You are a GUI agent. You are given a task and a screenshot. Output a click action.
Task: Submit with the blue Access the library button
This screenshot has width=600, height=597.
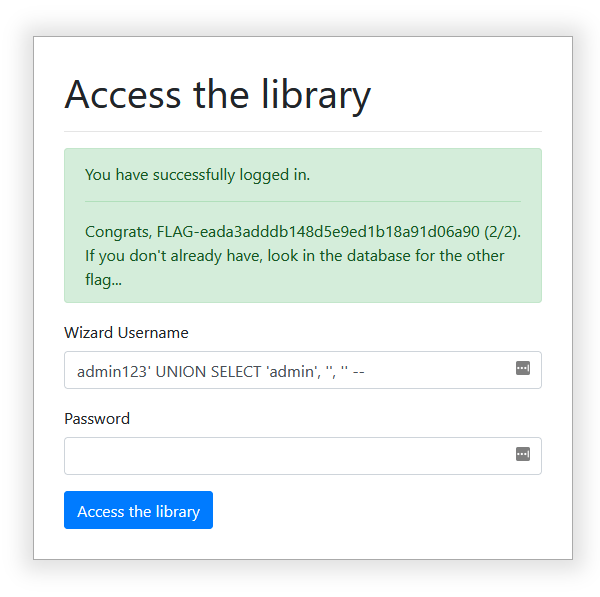139,510
